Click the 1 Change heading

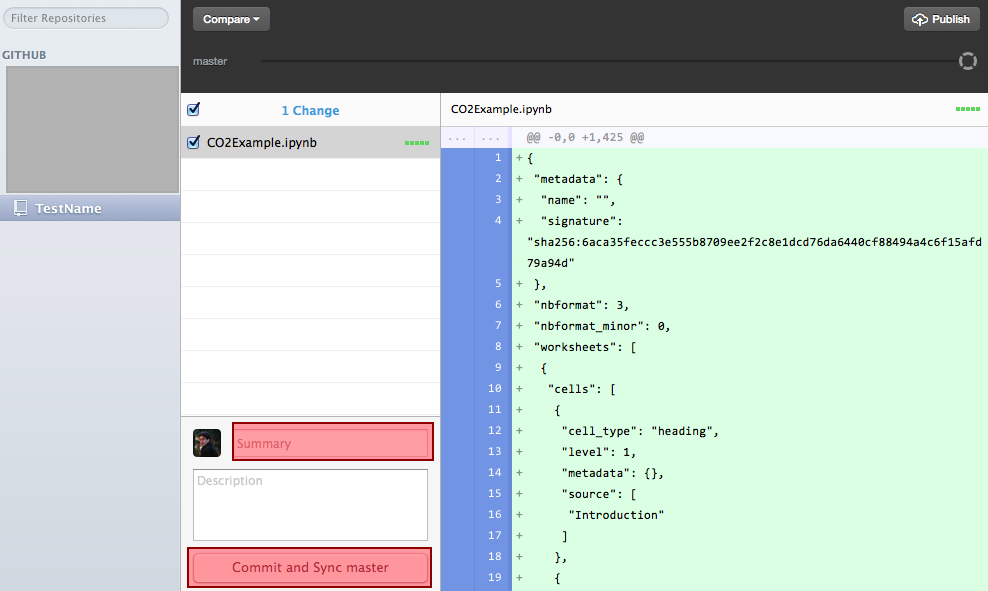coord(310,109)
